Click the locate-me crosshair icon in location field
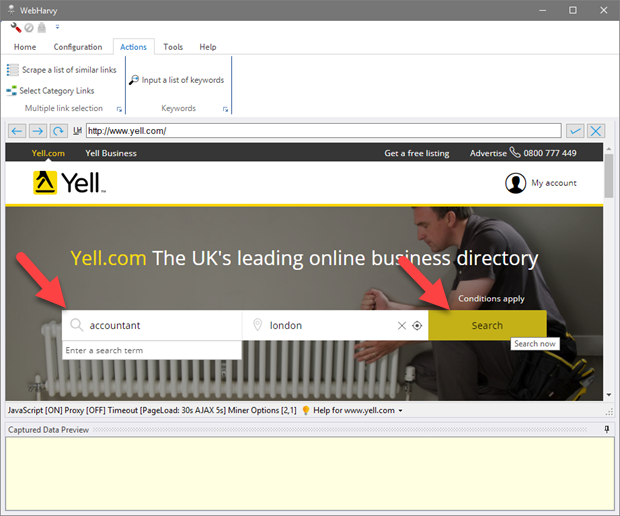 (x=417, y=325)
